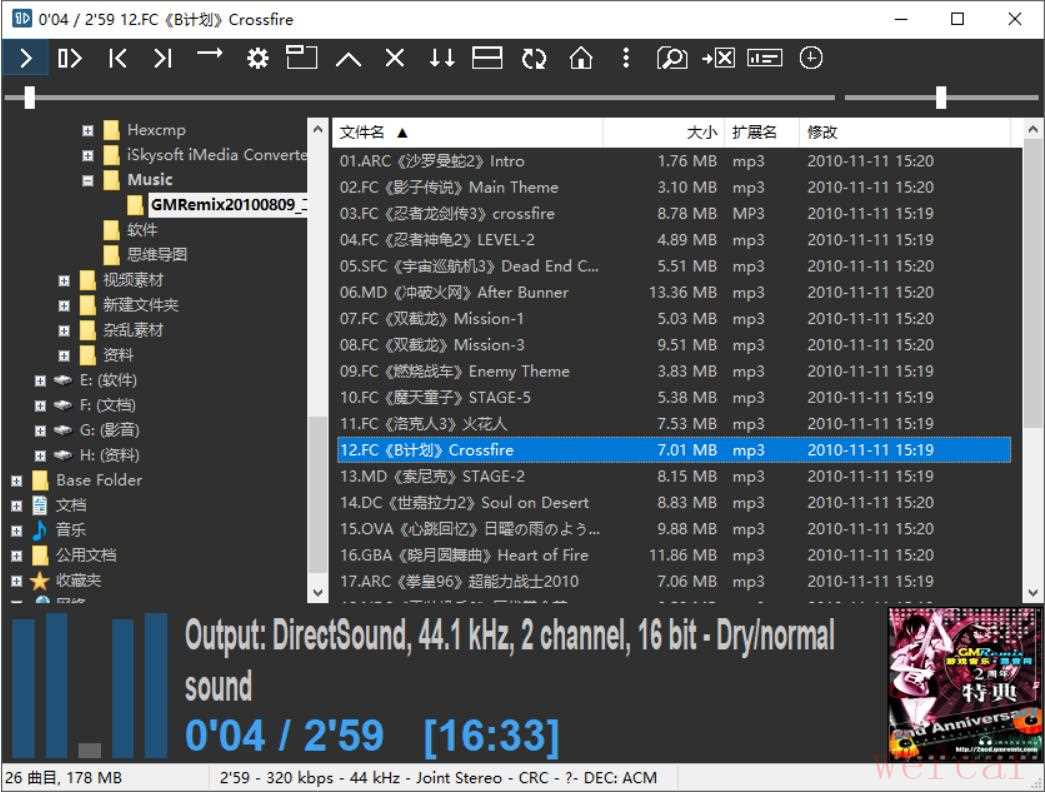Expand the Hexcmp folder node

[88, 131]
